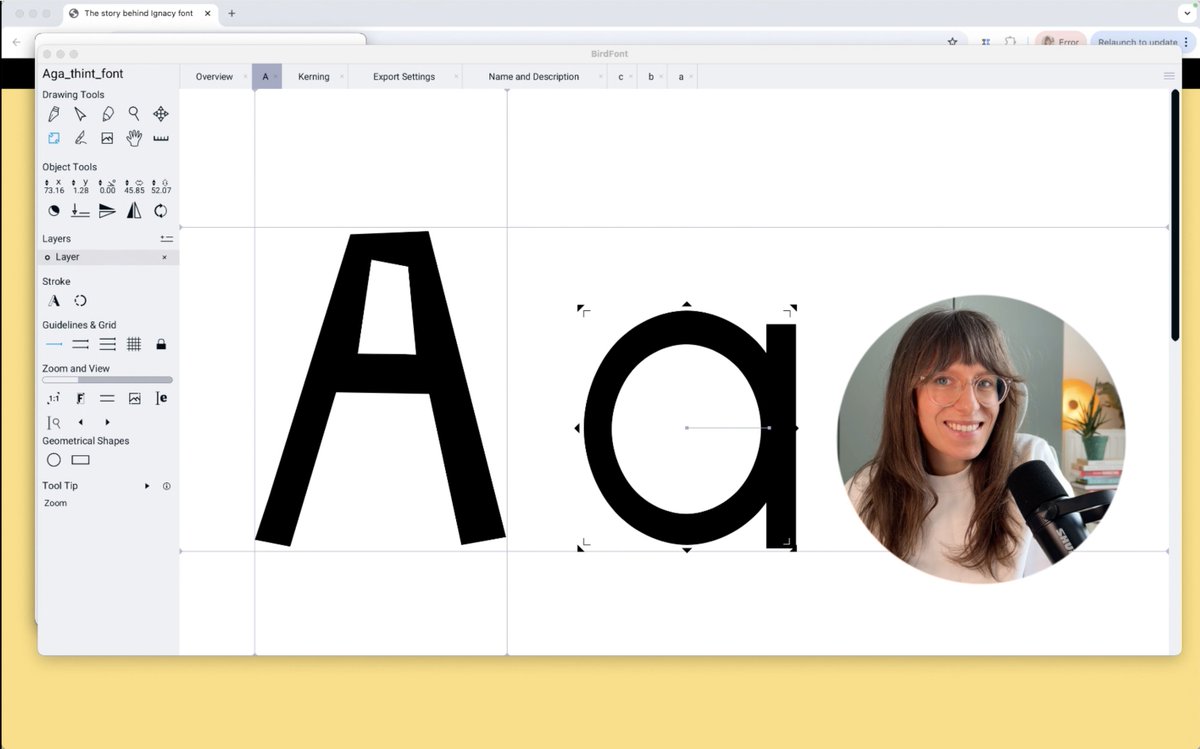Image resolution: width=1200 pixels, height=749 pixels.
Task: Switch to the 'b' glyph tab
Action: (651, 77)
